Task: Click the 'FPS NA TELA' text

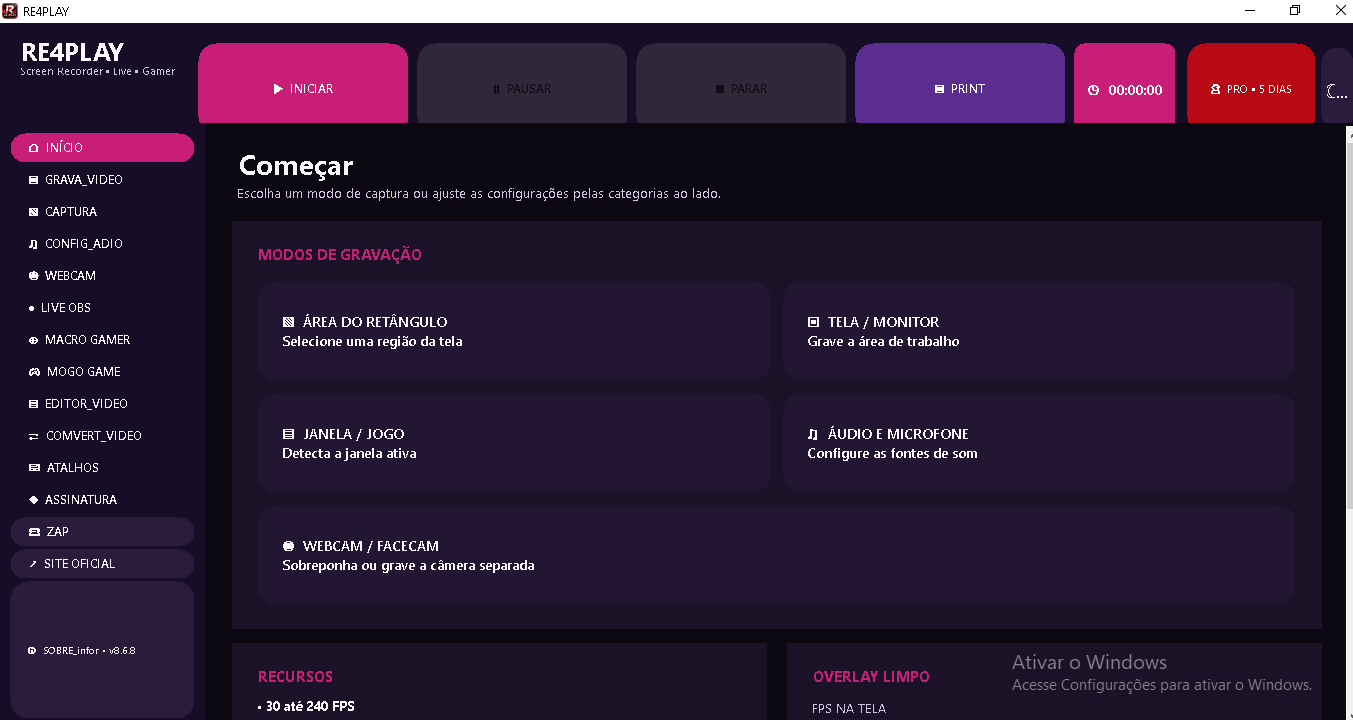Action: (849, 709)
